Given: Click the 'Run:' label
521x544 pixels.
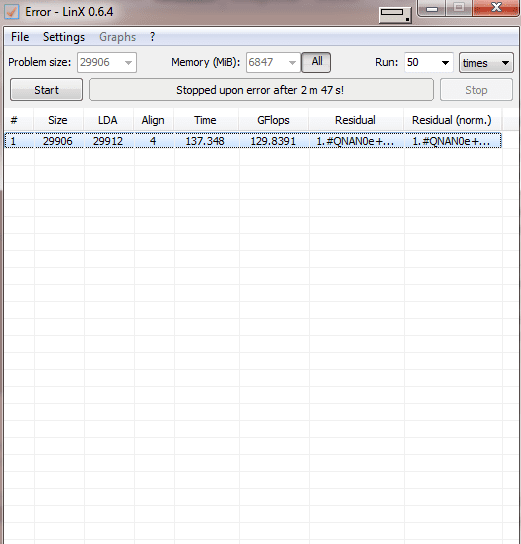Looking at the screenshot, I should pos(386,62).
